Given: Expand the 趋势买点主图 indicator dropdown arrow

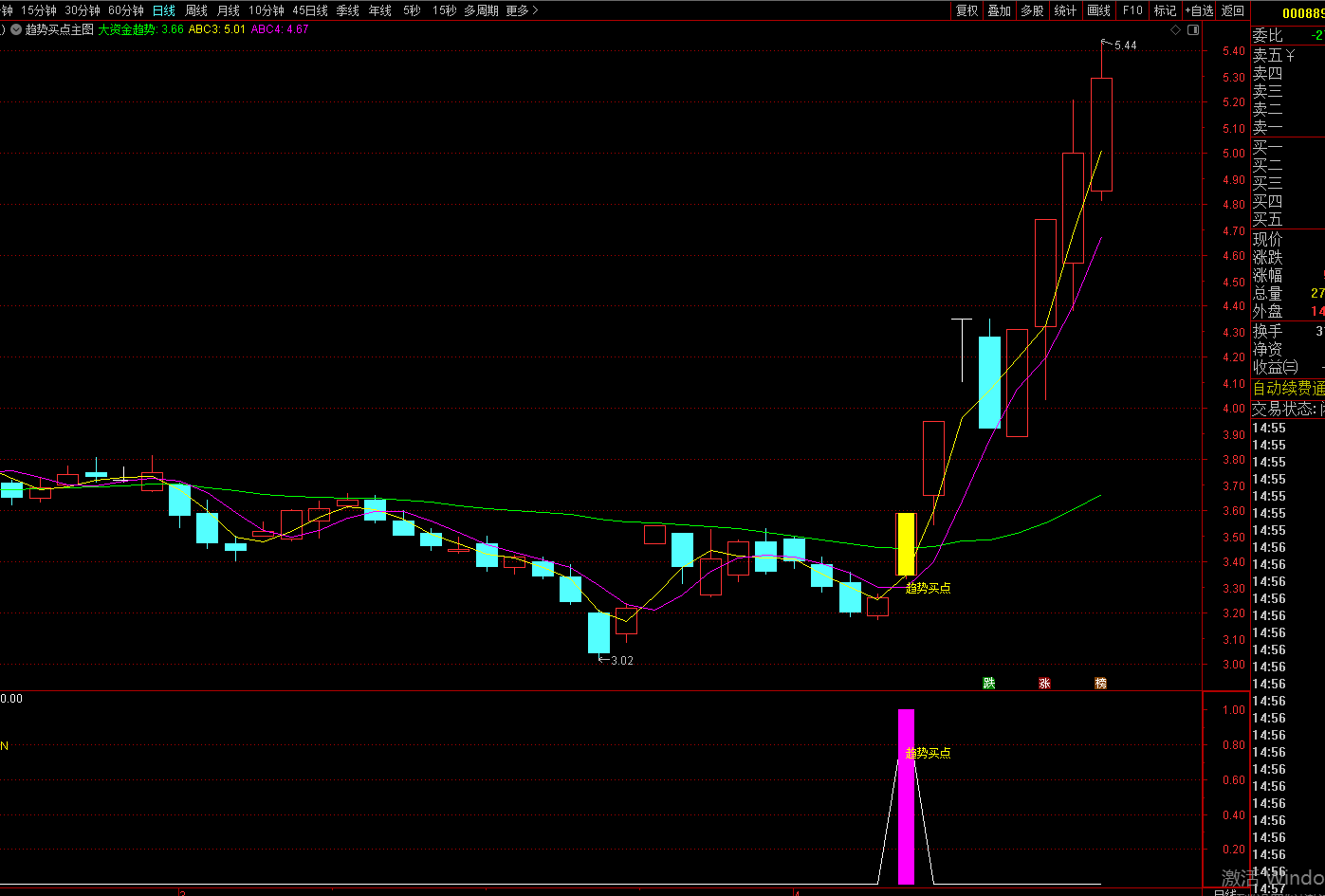Looking at the screenshot, I should coord(16,29).
